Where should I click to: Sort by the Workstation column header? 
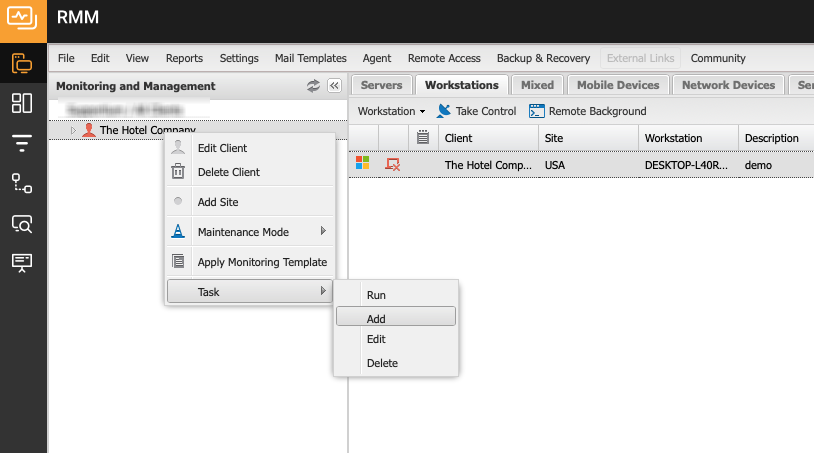pos(688,138)
